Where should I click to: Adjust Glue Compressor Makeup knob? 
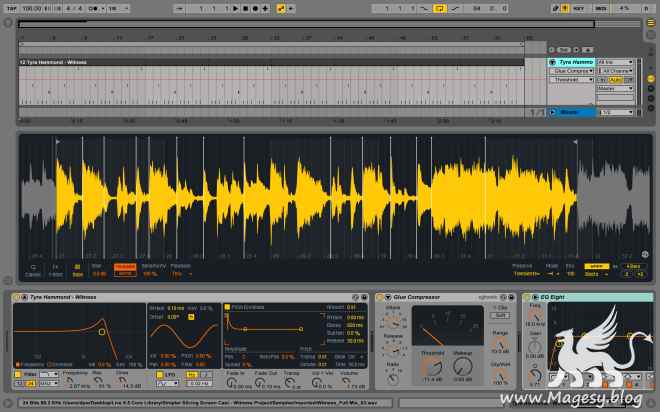pos(463,366)
